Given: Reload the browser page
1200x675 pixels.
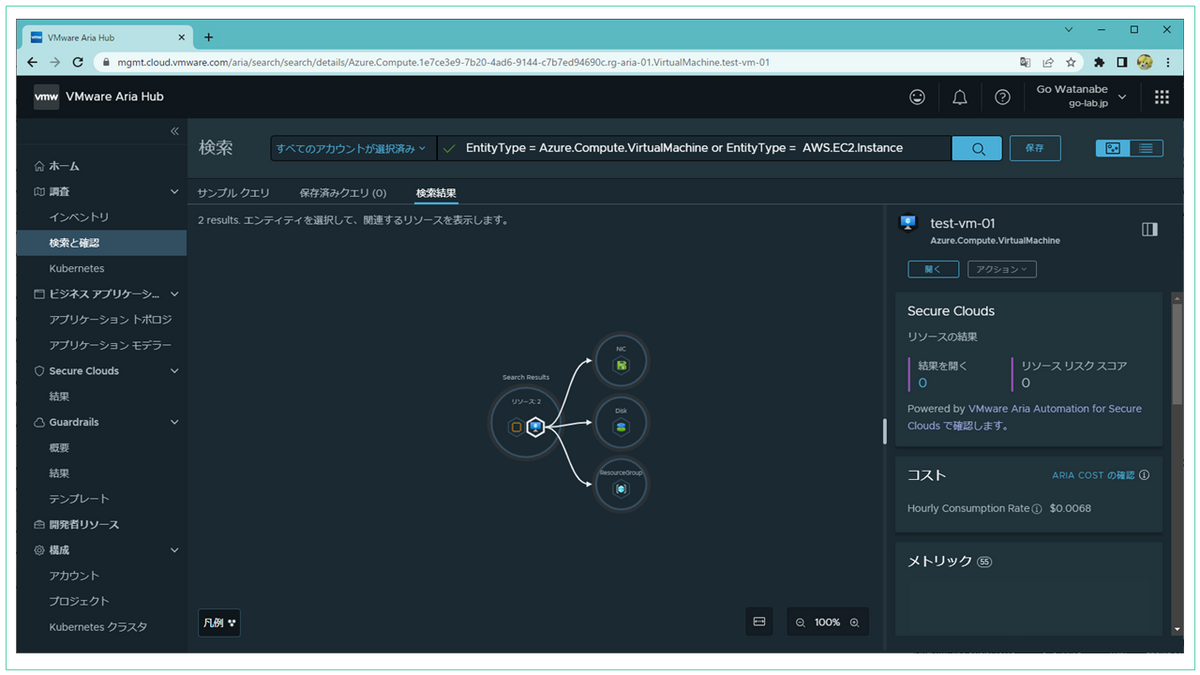Looking at the screenshot, I should tap(79, 62).
